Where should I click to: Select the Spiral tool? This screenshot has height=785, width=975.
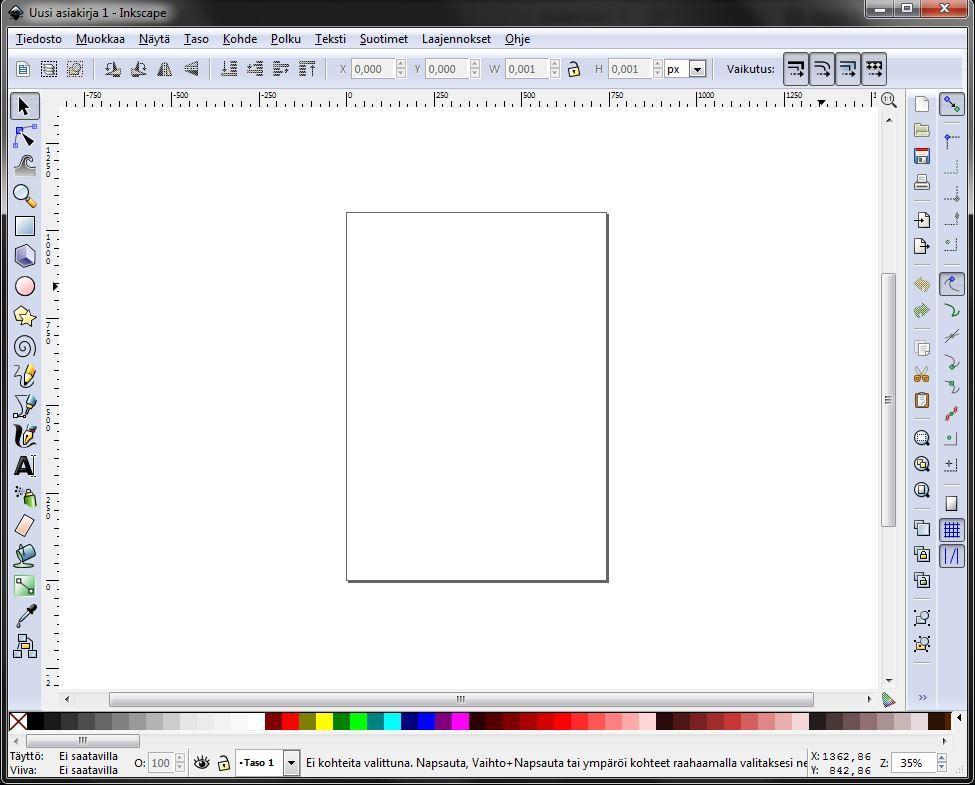tap(25, 346)
